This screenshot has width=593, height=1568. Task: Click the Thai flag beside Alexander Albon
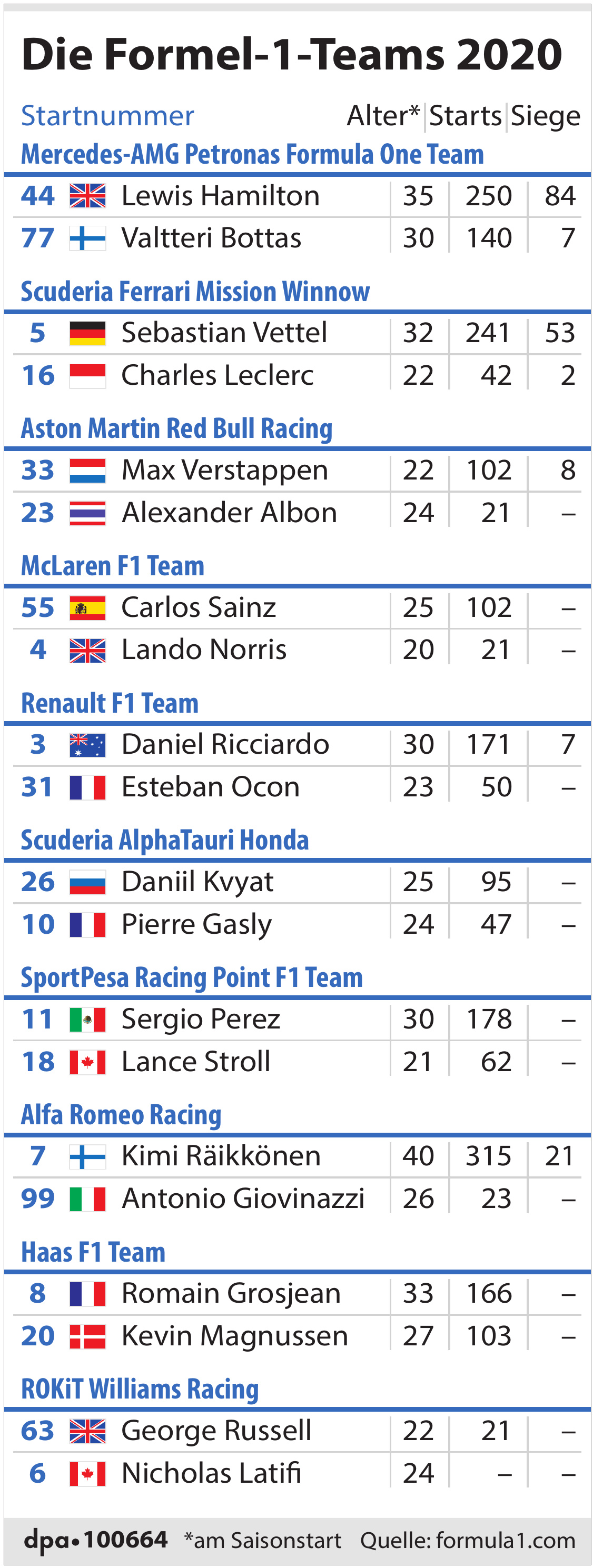pos(87,513)
